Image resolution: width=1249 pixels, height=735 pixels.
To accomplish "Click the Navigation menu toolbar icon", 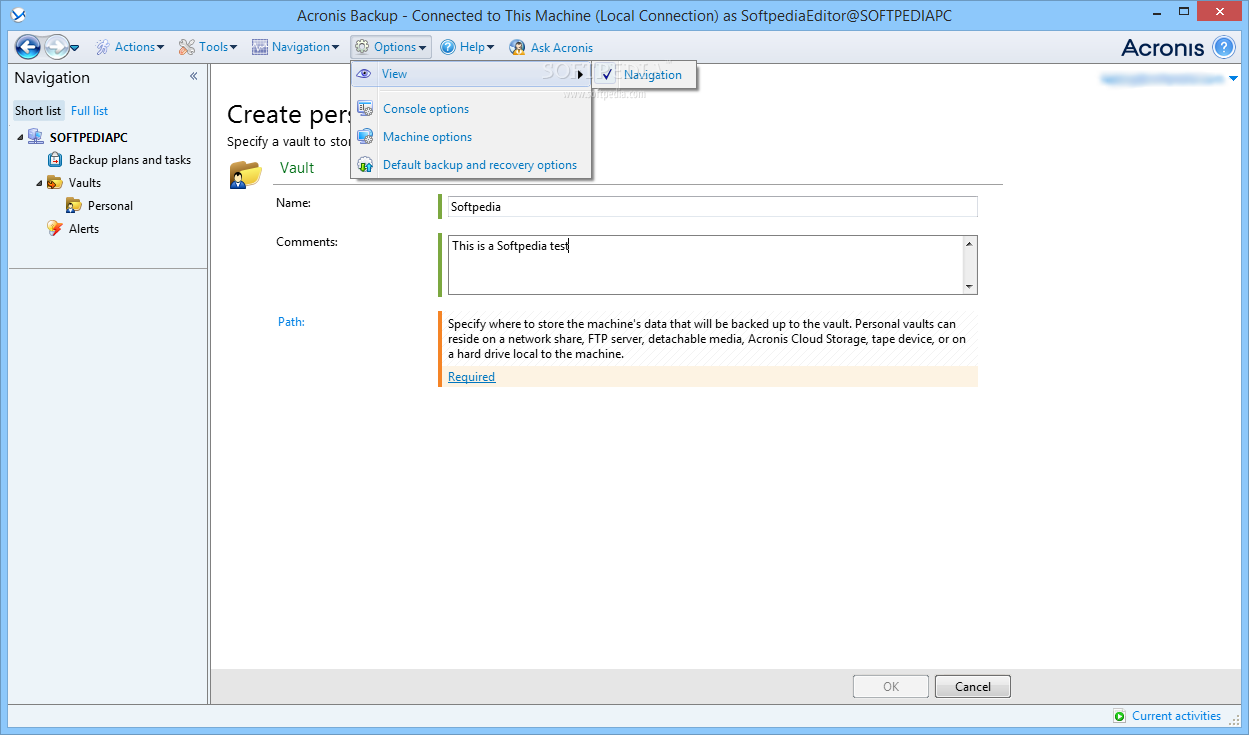I will pyautogui.click(x=260, y=47).
